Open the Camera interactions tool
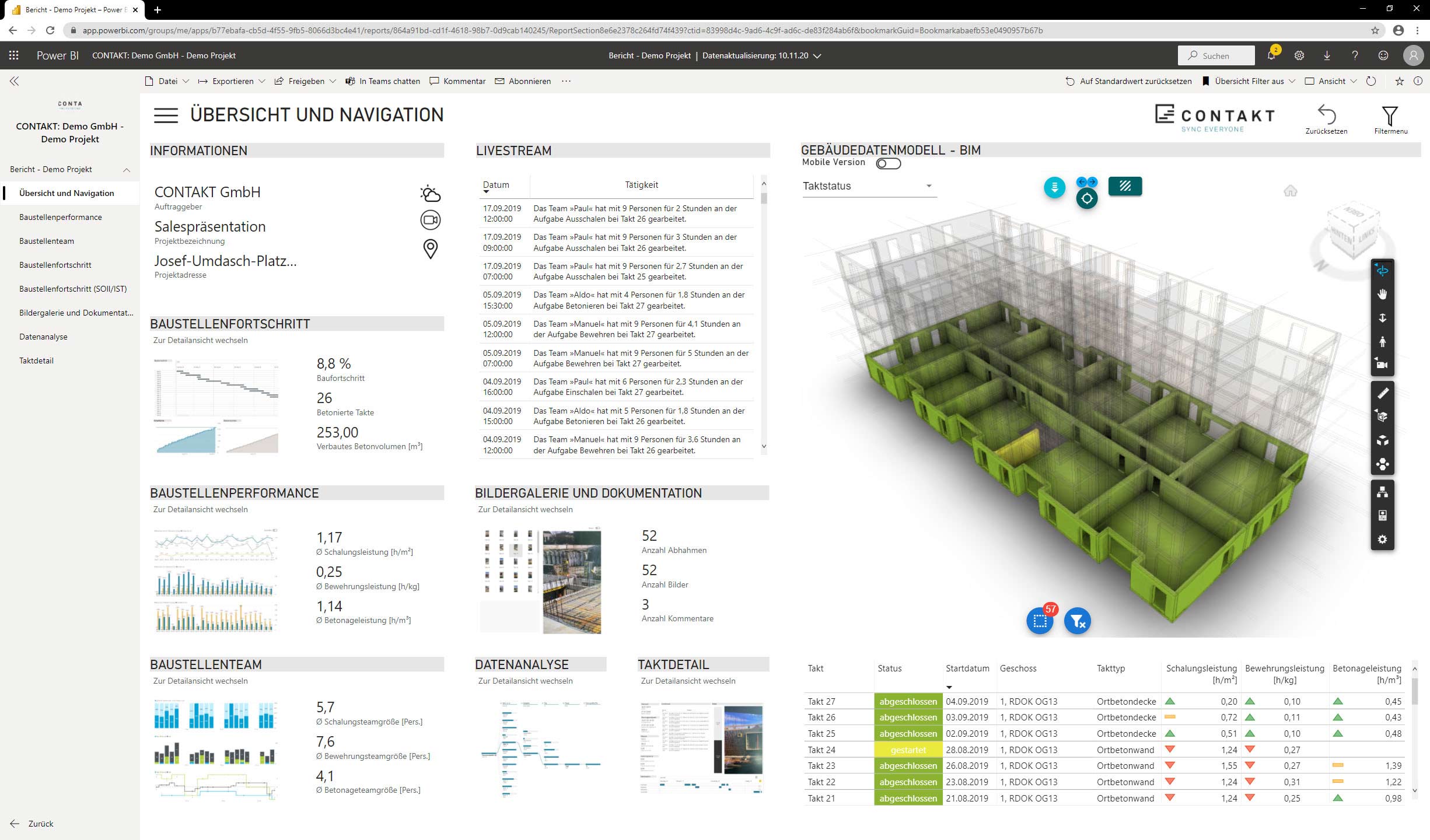This screenshot has width=1430, height=840. point(1382,365)
